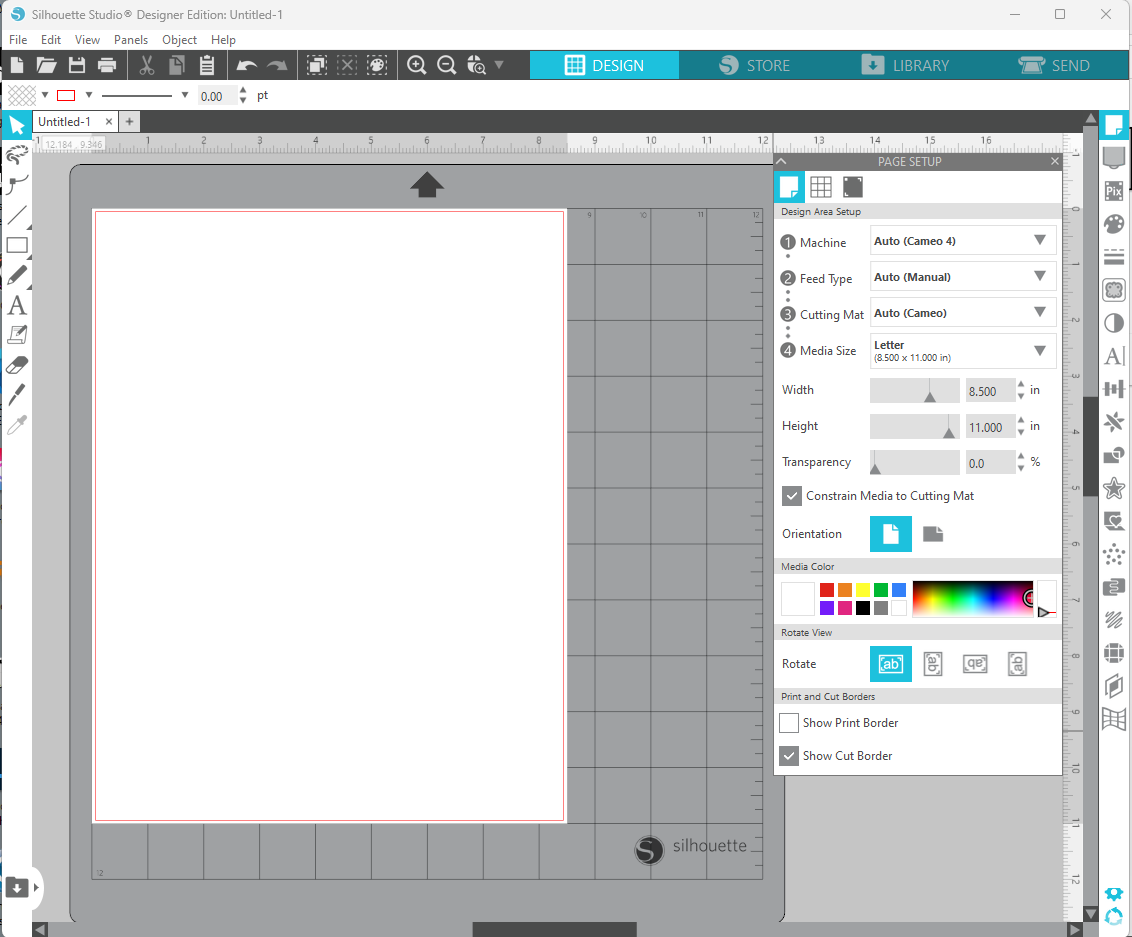This screenshot has height=937, width=1132.
Task: Open the Machine dropdown
Action: click(x=962, y=240)
